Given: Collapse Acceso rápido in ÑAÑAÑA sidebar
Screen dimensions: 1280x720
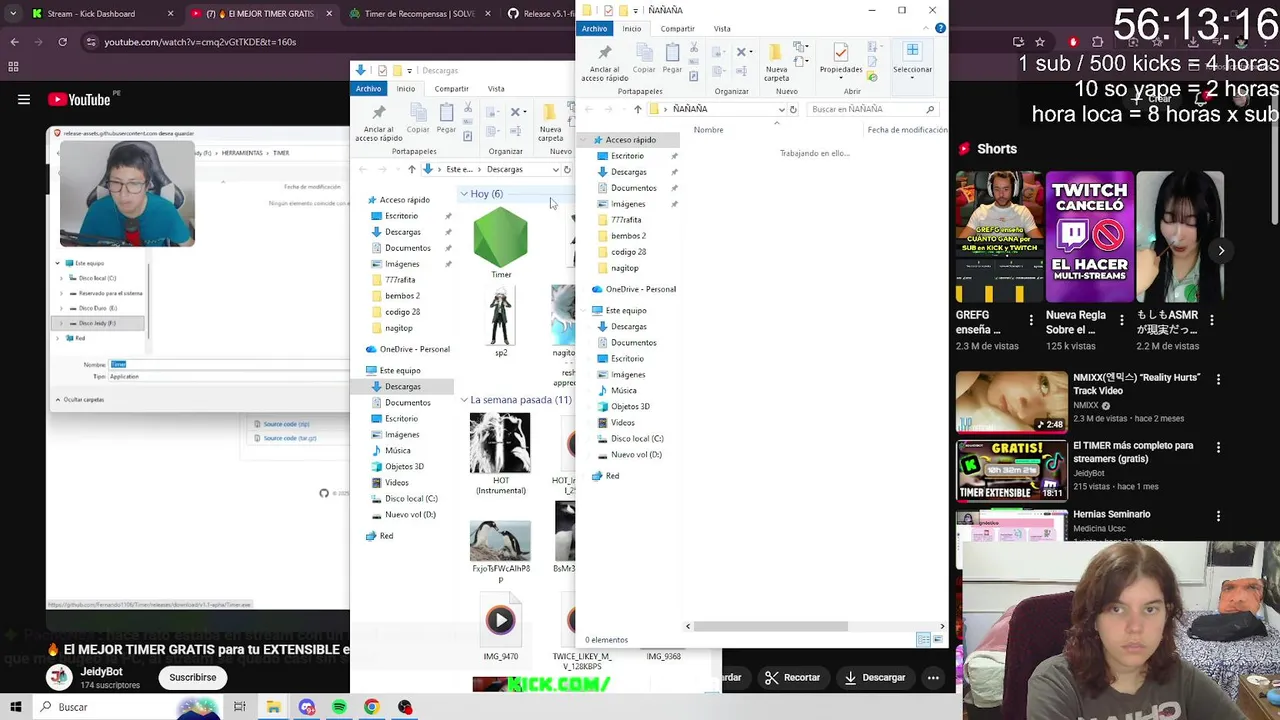Looking at the screenshot, I should pos(585,140).
